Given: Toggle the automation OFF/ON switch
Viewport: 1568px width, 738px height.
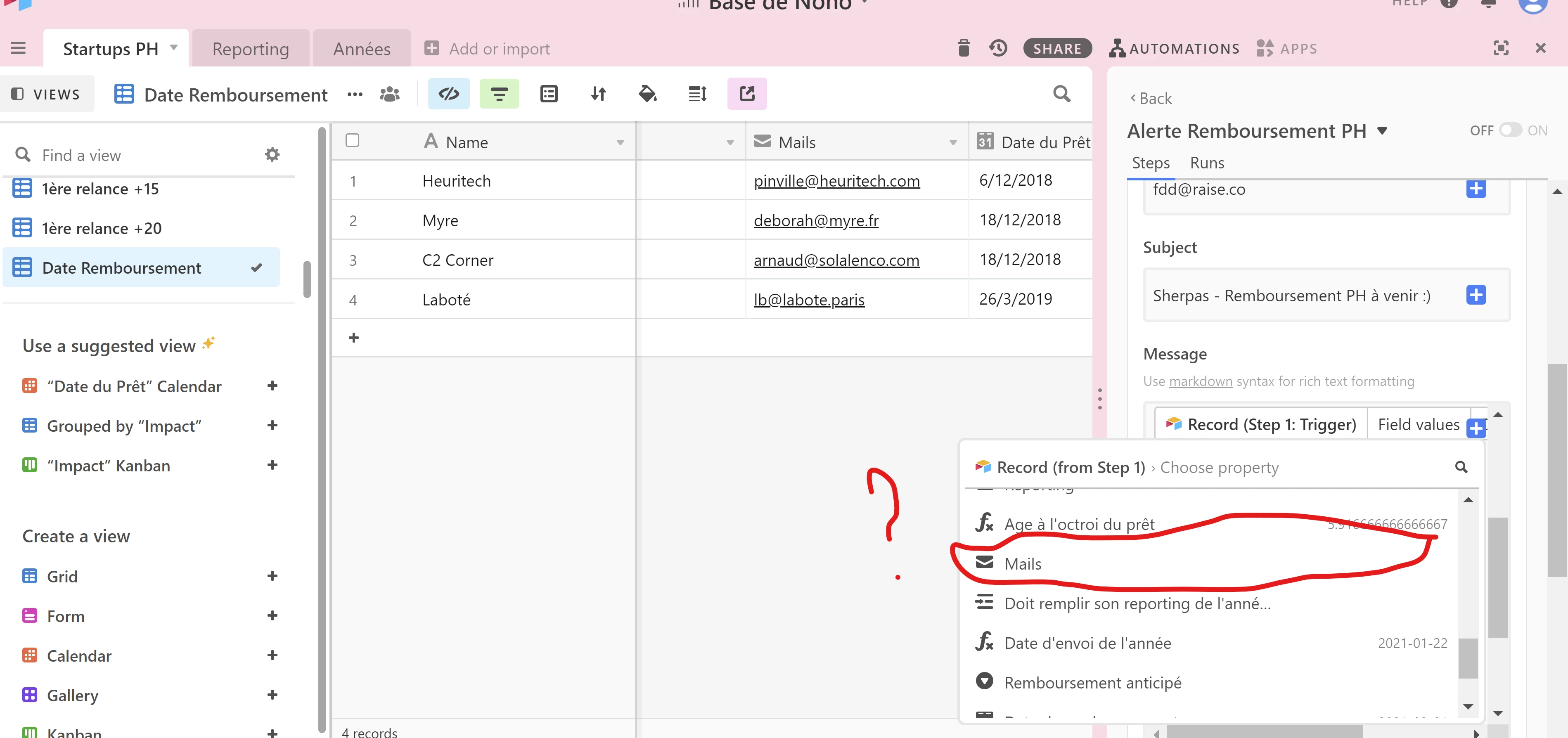Looking at the screenshot, I should tap(1510, 130).
